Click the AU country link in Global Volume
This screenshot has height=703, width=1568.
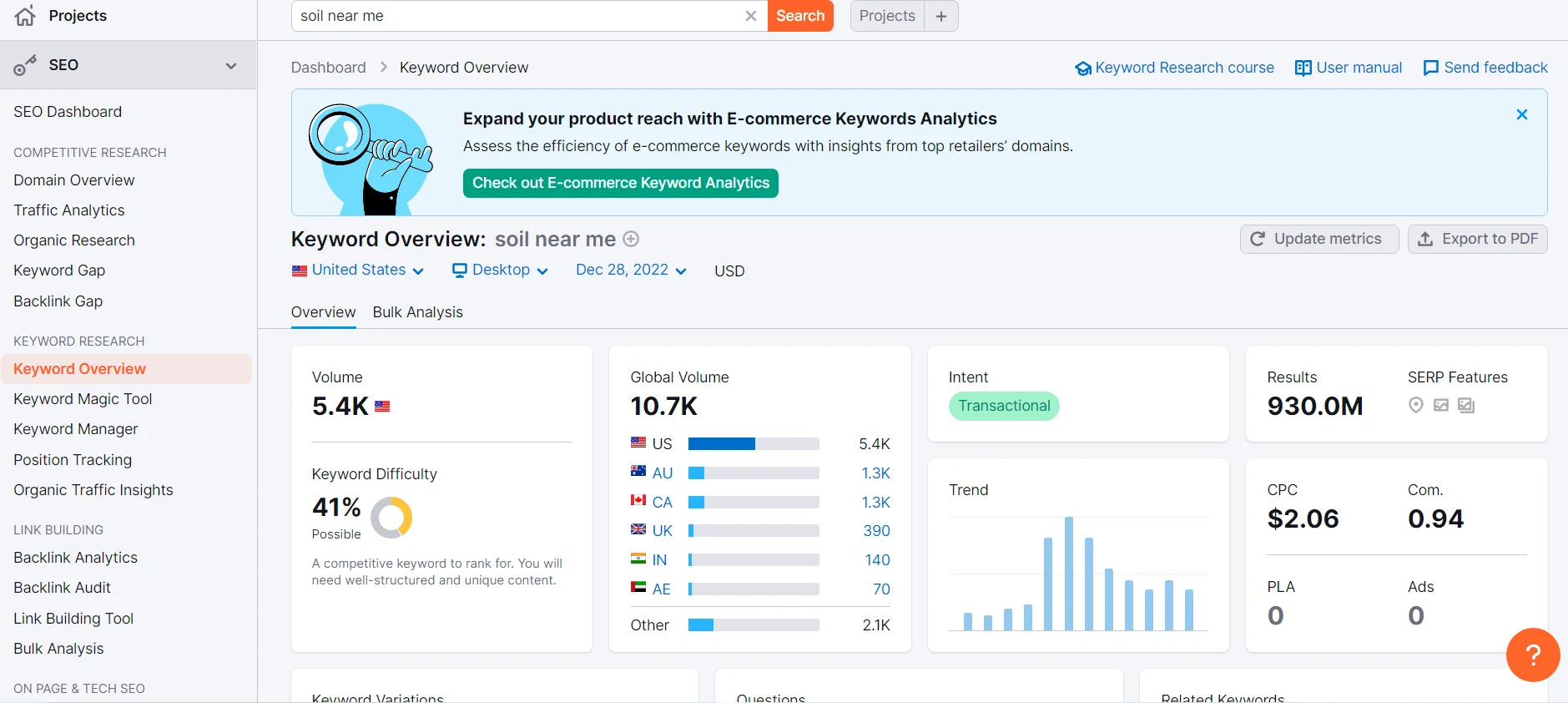click(663, 473)
